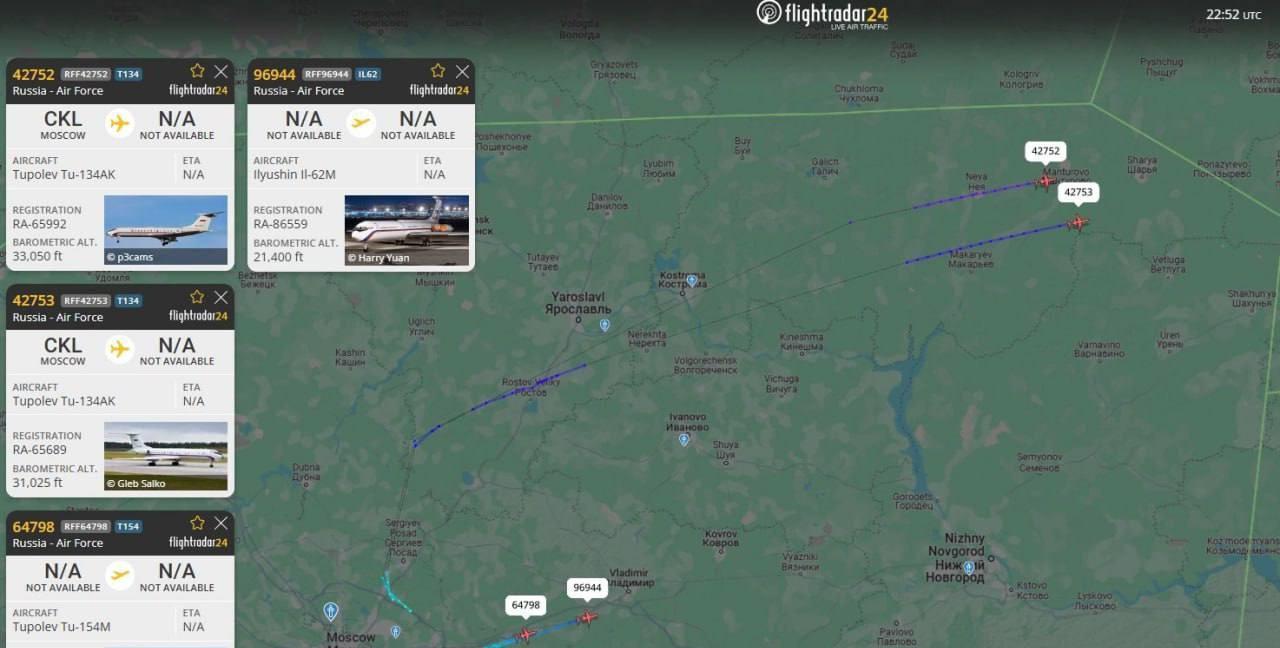Open Il-62M RA-86559 aircraft photo
The width and height of the screenshot is (1280, 648).
[407, 230]
